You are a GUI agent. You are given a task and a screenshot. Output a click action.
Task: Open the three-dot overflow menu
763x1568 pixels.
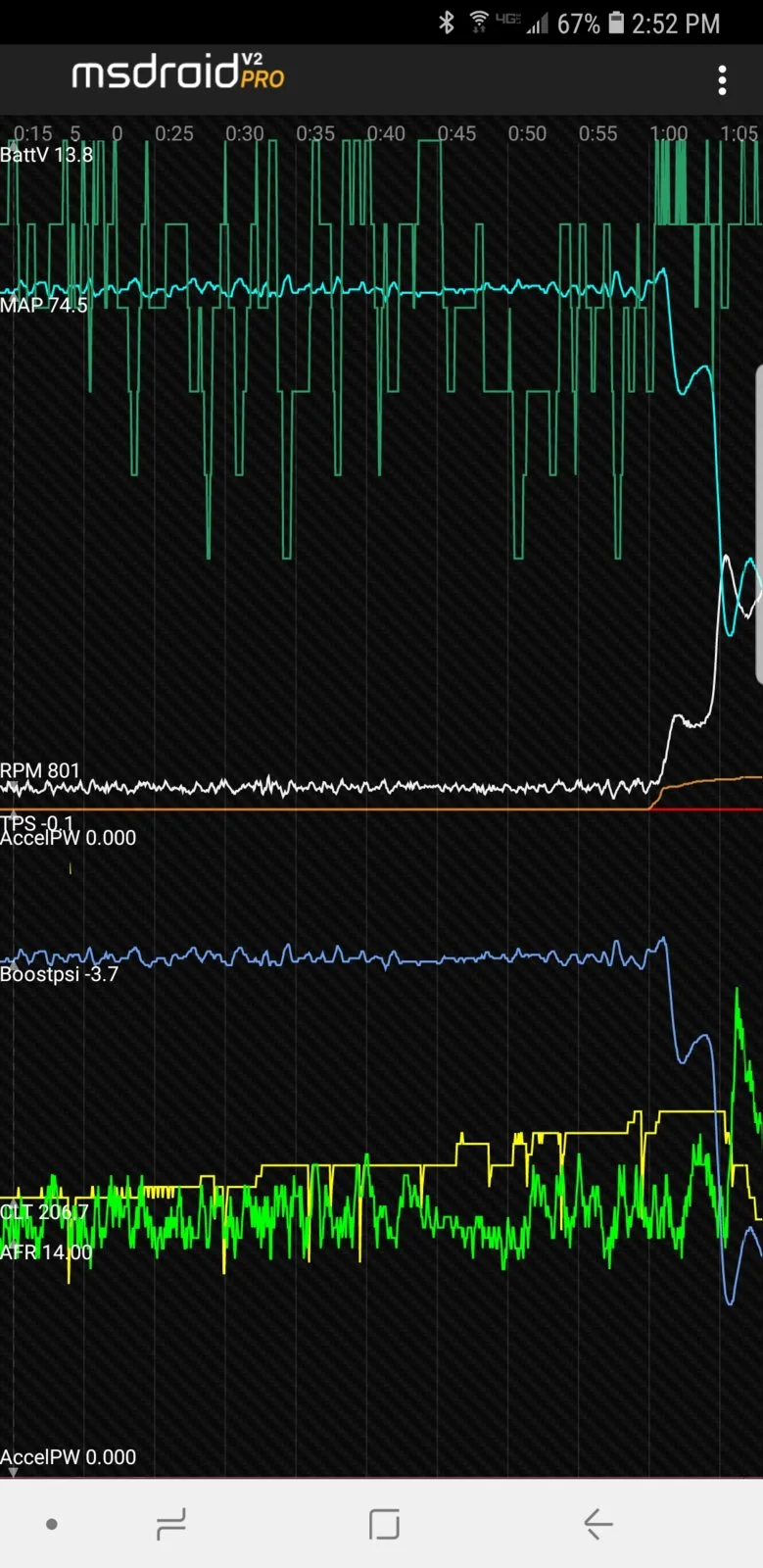[x=722, y=80]
